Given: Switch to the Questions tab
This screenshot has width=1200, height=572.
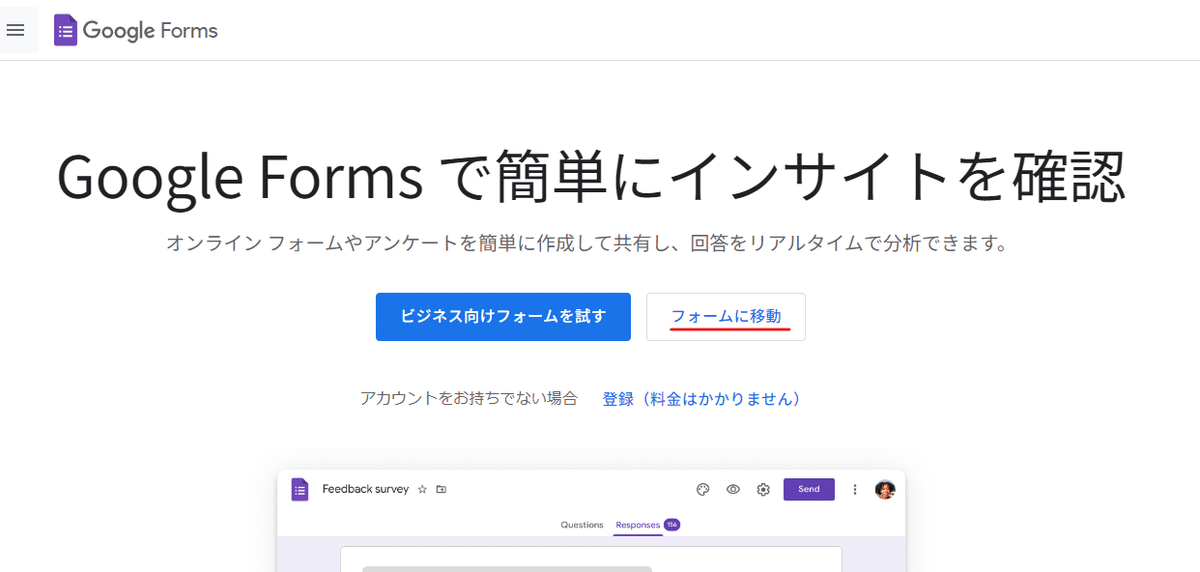Looking at the screenshot, I should tap(582, 525).
